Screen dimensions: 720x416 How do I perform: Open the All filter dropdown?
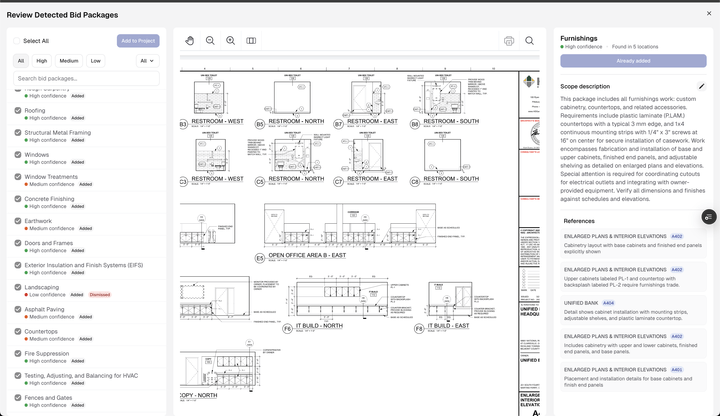coord(147,61)
